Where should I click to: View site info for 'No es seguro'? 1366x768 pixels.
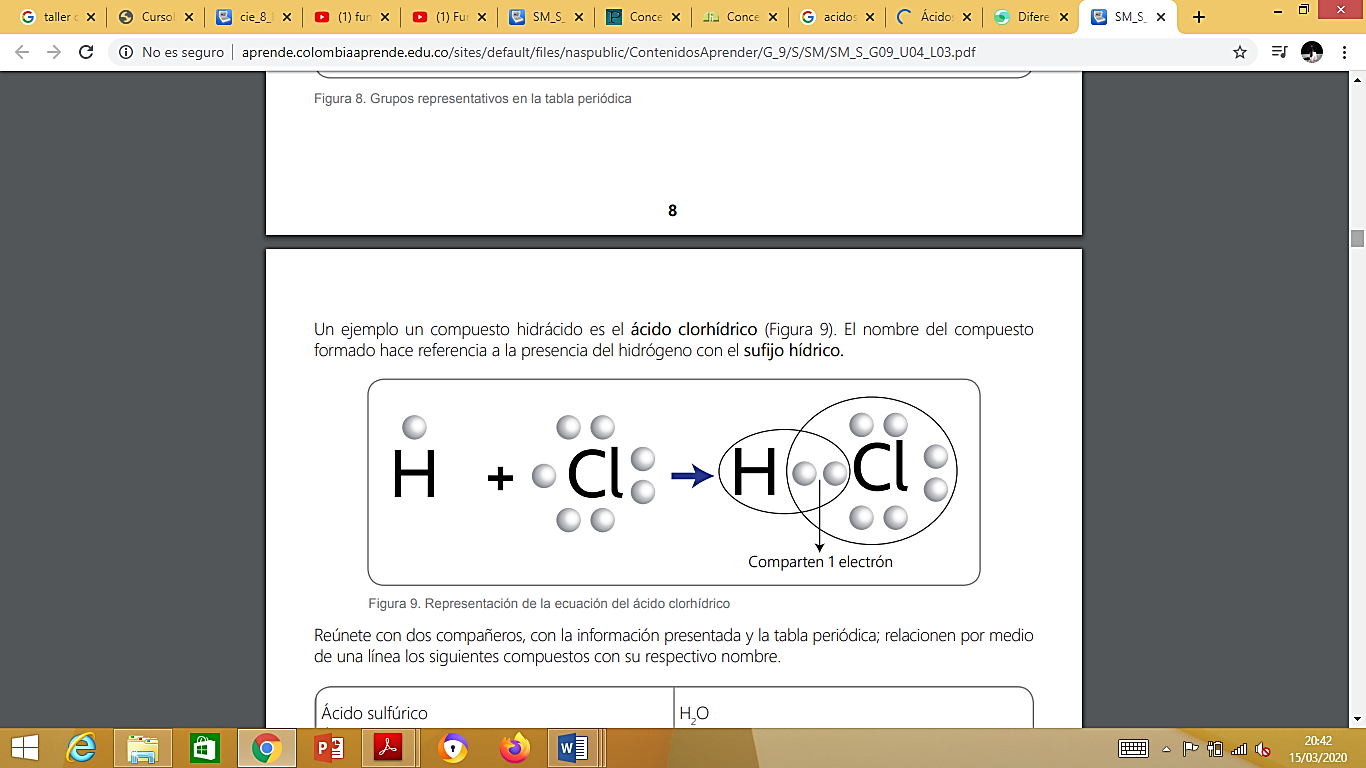coord(170,52)
